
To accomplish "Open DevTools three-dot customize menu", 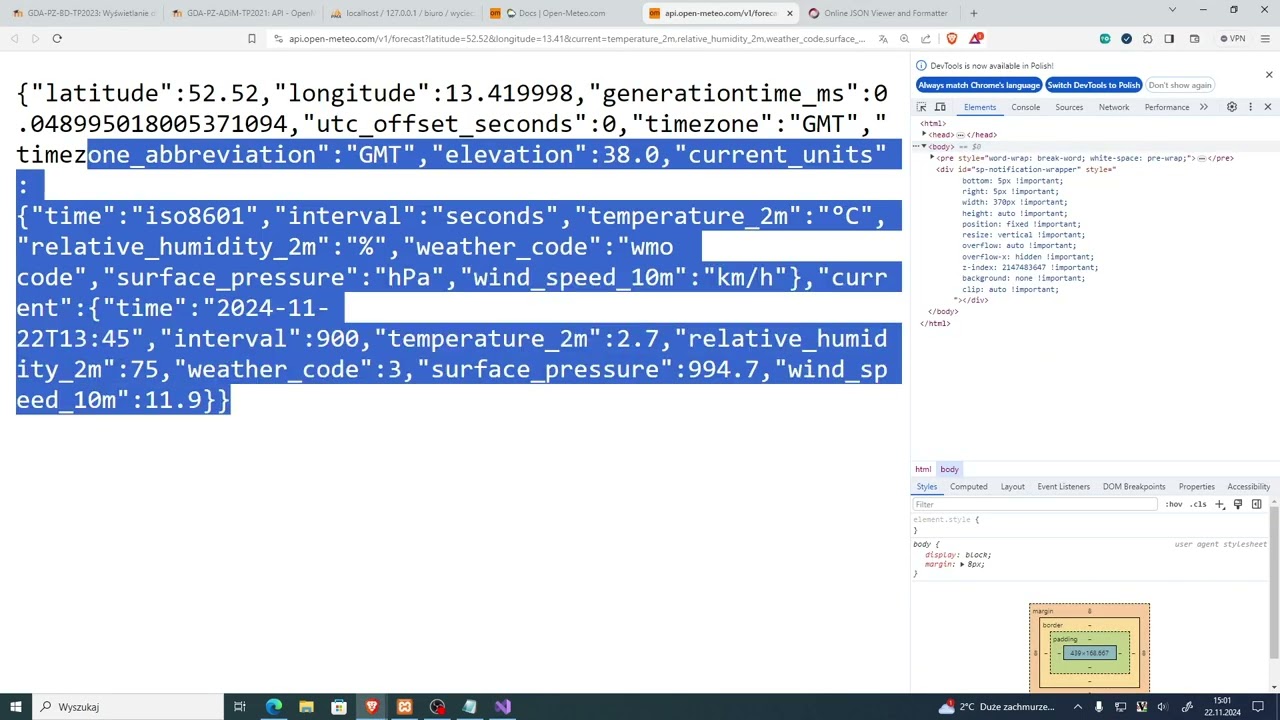I will 1250,107.
